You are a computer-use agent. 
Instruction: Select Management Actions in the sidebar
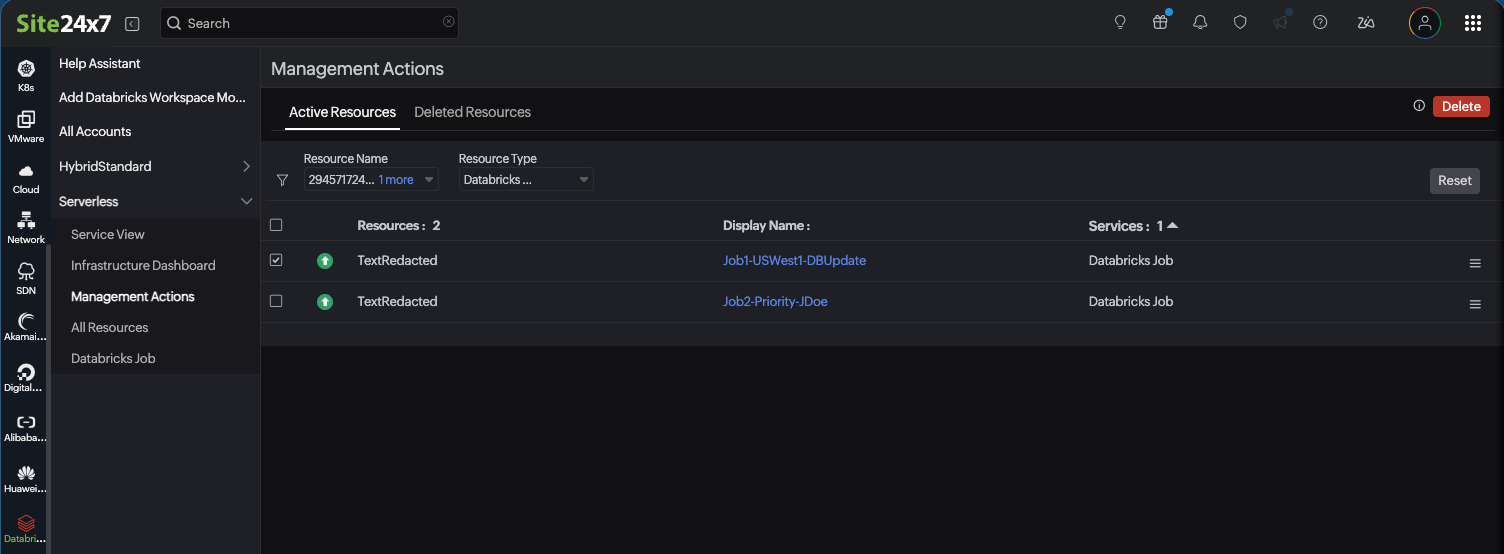click(133, 296)
